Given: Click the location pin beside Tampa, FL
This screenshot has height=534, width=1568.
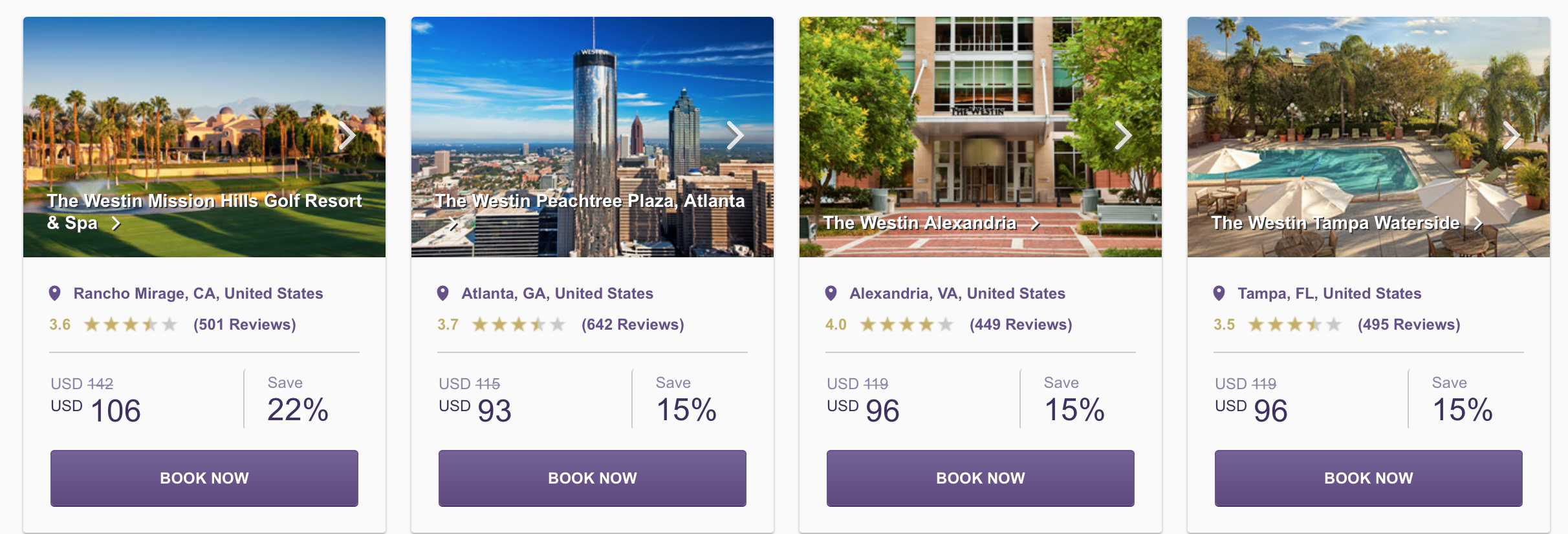Looking at the screenshot, I should click(1219, 294).
